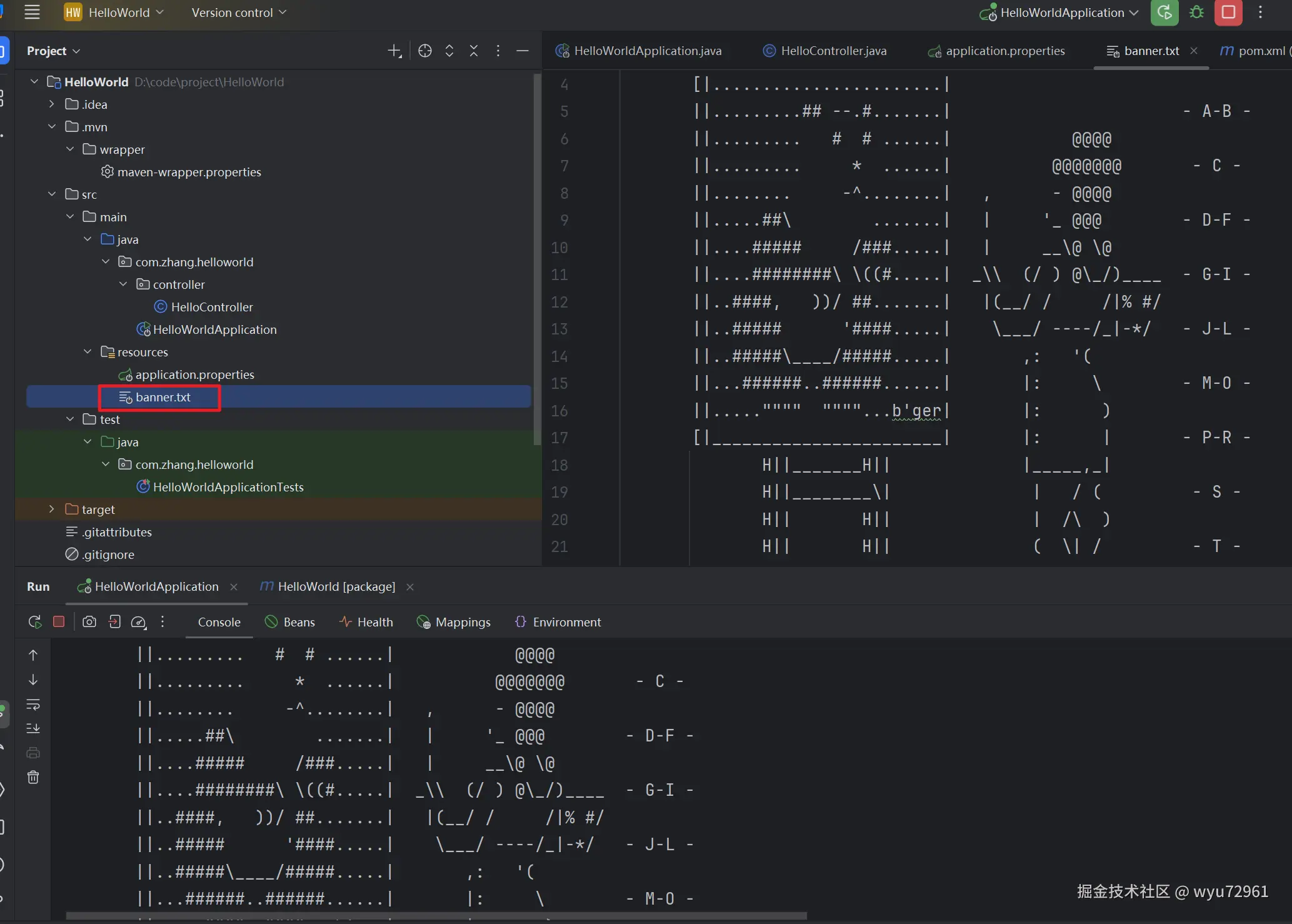This screenshot has height=924, width=1292.
Task: Click the exit icon in Run toolbar
Action: click(x=114, y=622)
